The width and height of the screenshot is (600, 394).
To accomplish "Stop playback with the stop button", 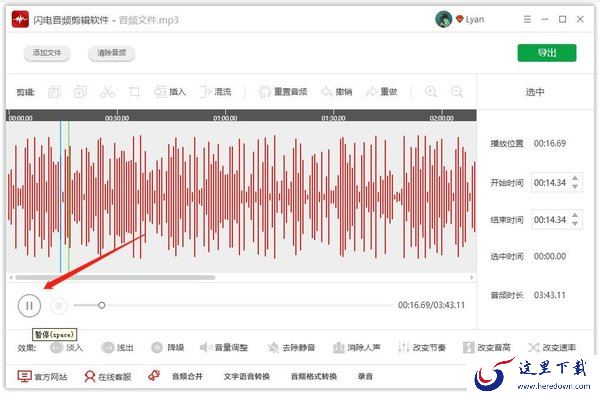I will tap(59, 305).
